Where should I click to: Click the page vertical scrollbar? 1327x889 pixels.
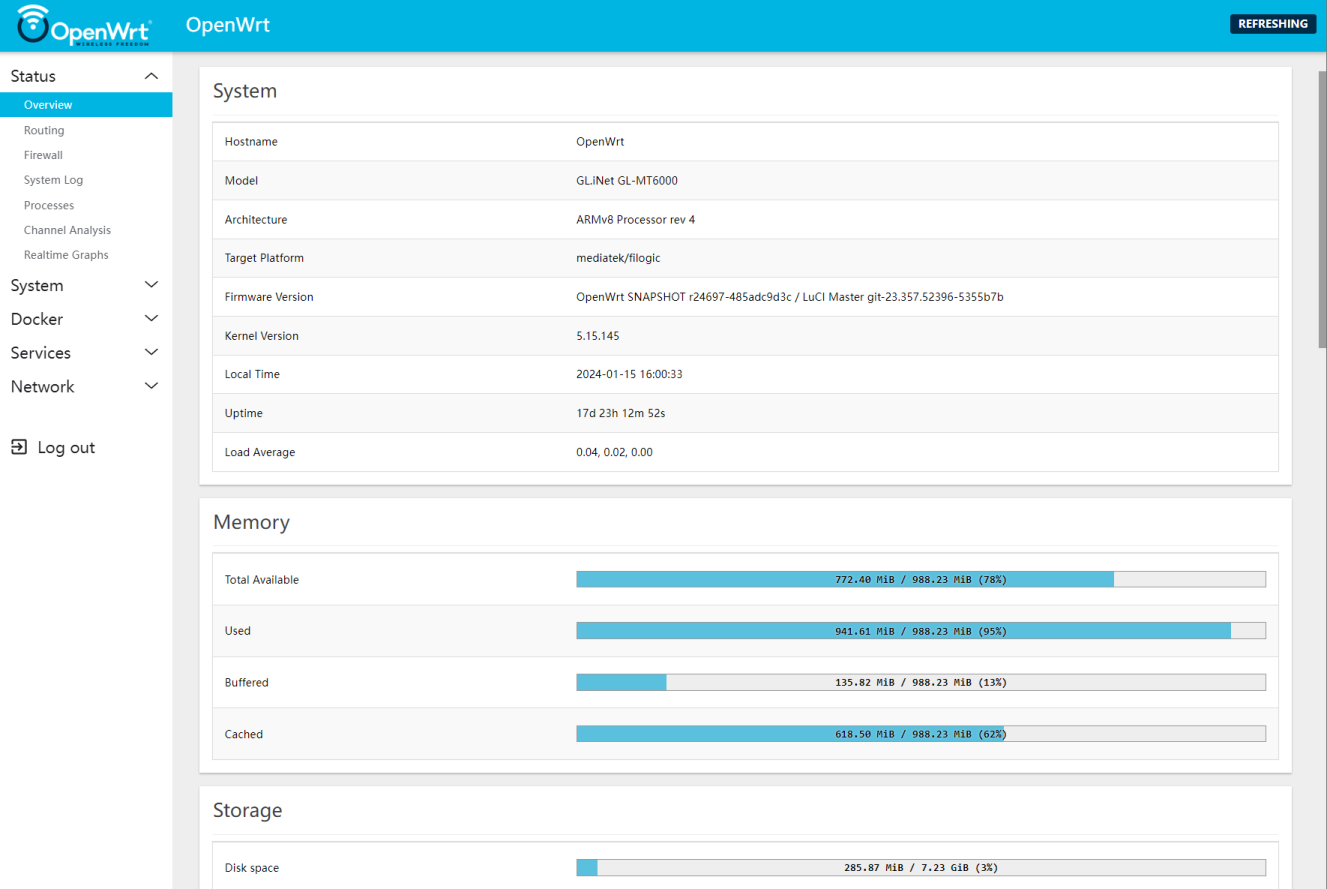coord(1321,210)
